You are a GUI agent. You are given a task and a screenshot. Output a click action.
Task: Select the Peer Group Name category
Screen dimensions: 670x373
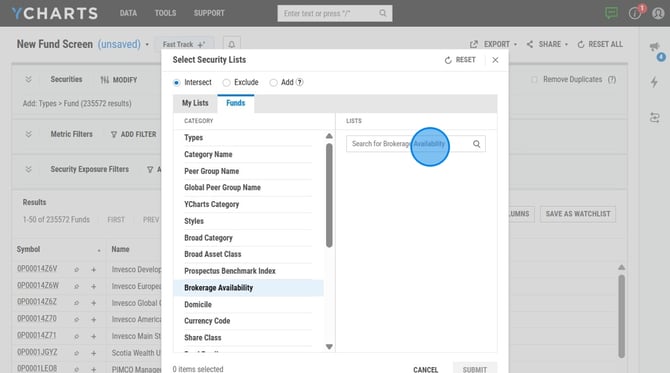click(x=248, y=171)
